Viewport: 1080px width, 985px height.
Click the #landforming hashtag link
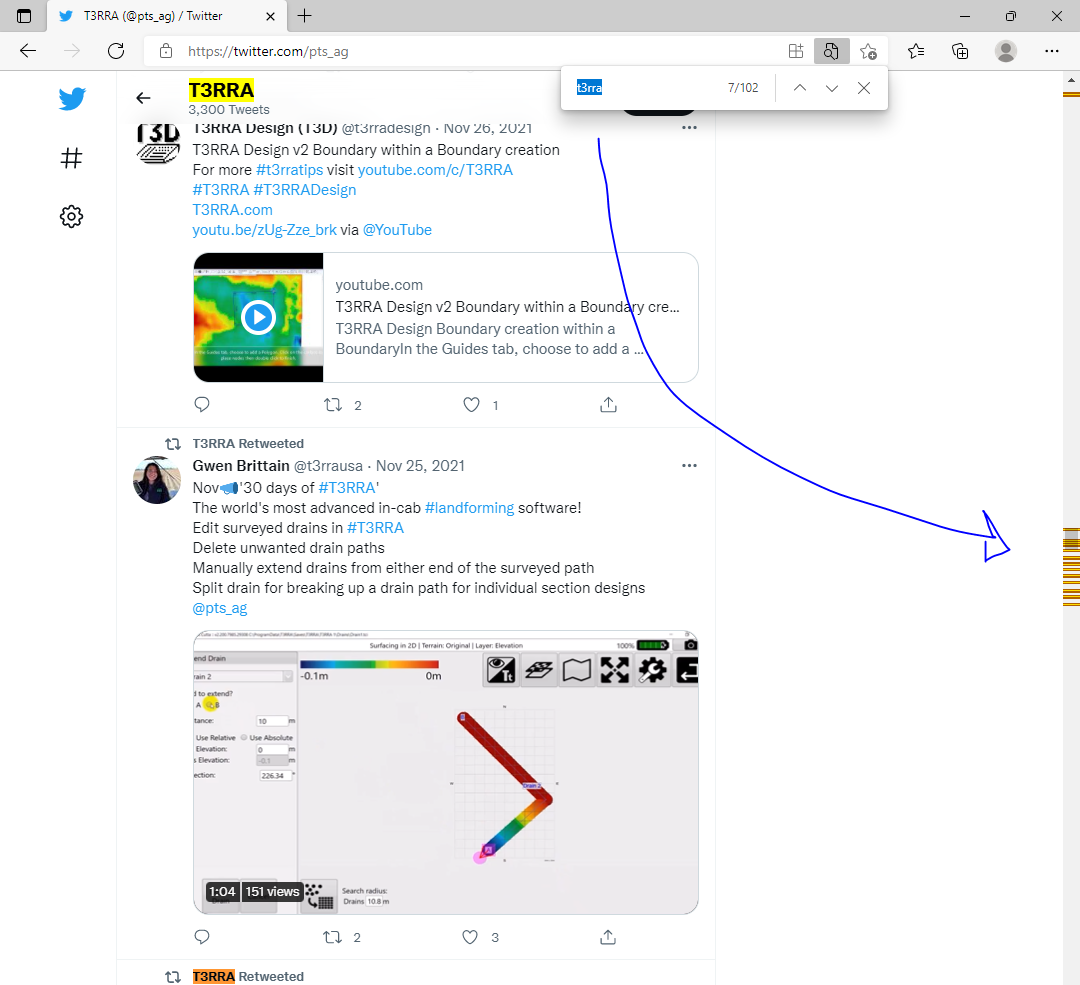[469, 508]
